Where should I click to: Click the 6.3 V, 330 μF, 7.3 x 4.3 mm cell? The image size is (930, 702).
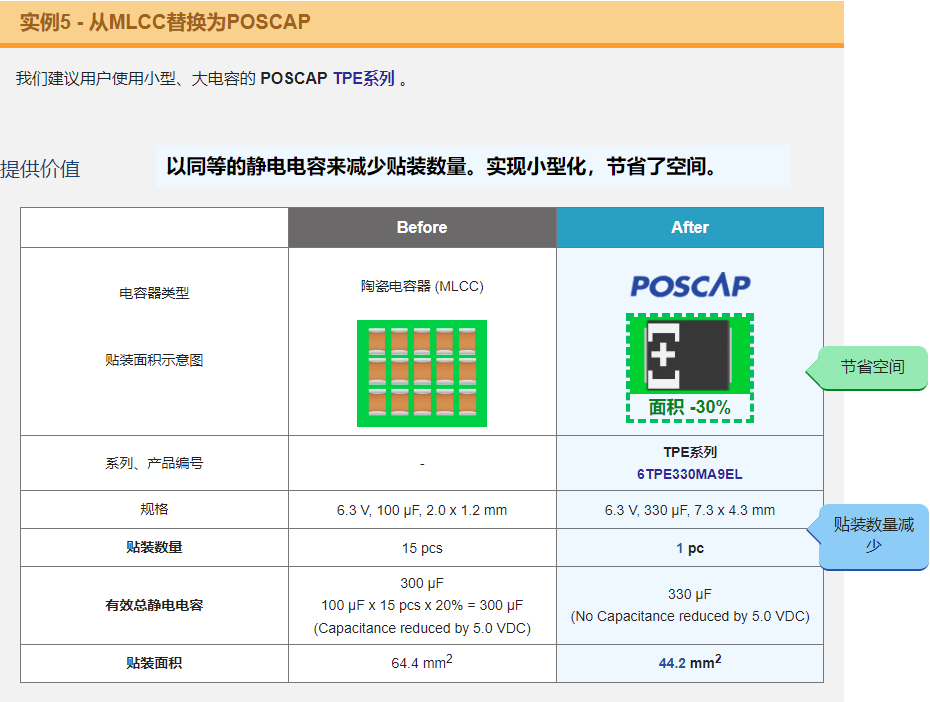pos(690,510)
